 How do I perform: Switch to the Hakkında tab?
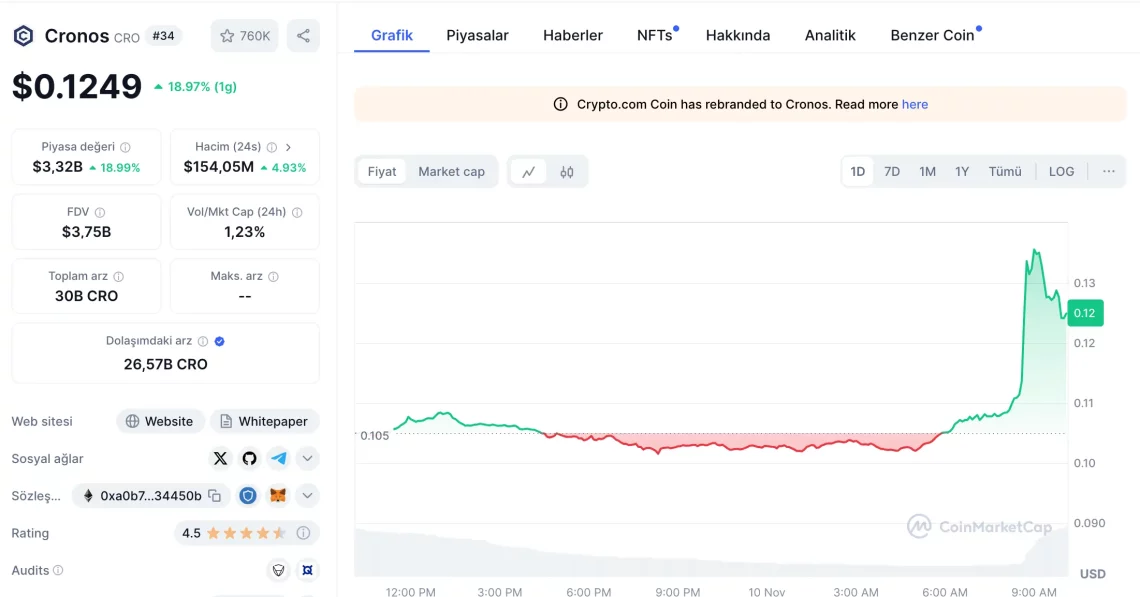pos(738,36)
